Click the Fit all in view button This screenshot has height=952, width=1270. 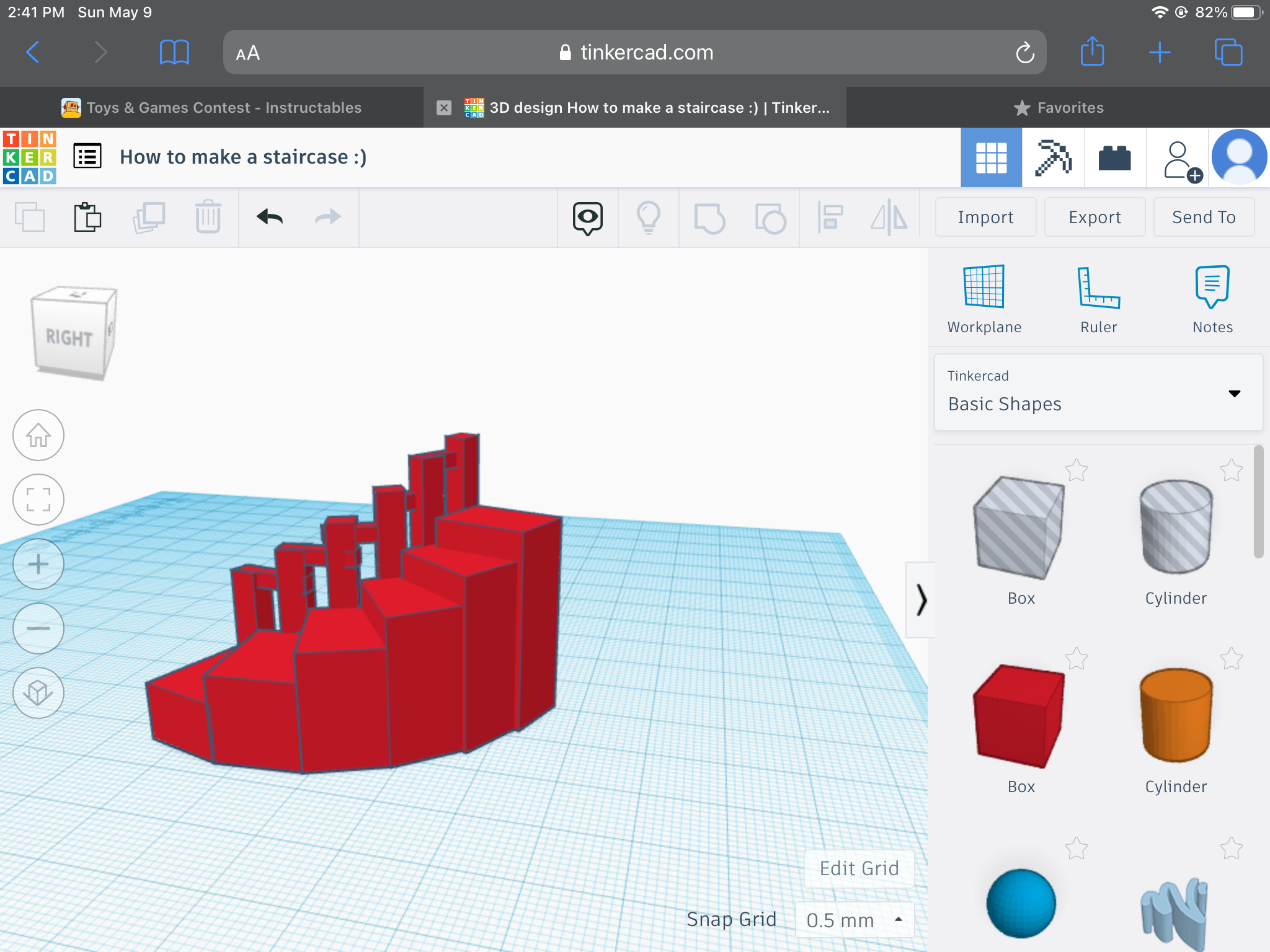click(x=38, y=500)
